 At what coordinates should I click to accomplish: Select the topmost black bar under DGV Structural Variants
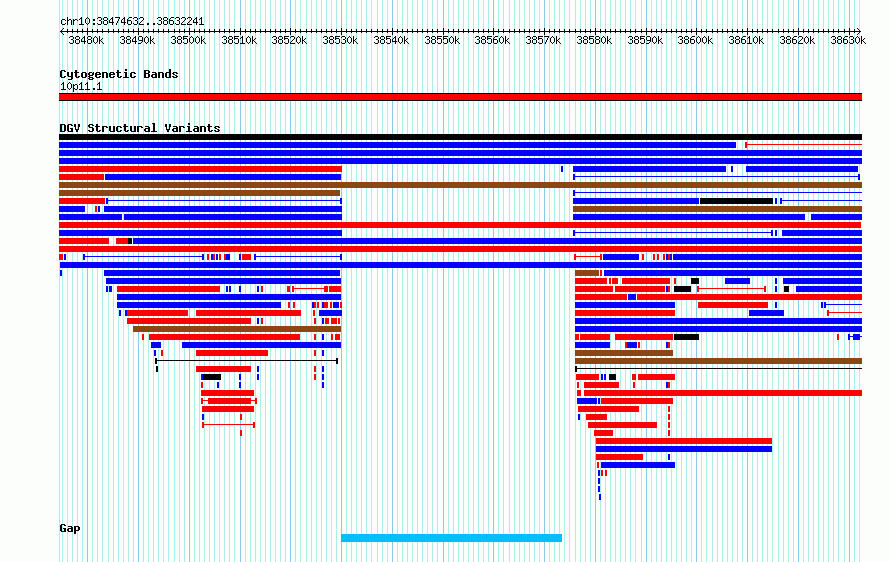pos(460,137)
